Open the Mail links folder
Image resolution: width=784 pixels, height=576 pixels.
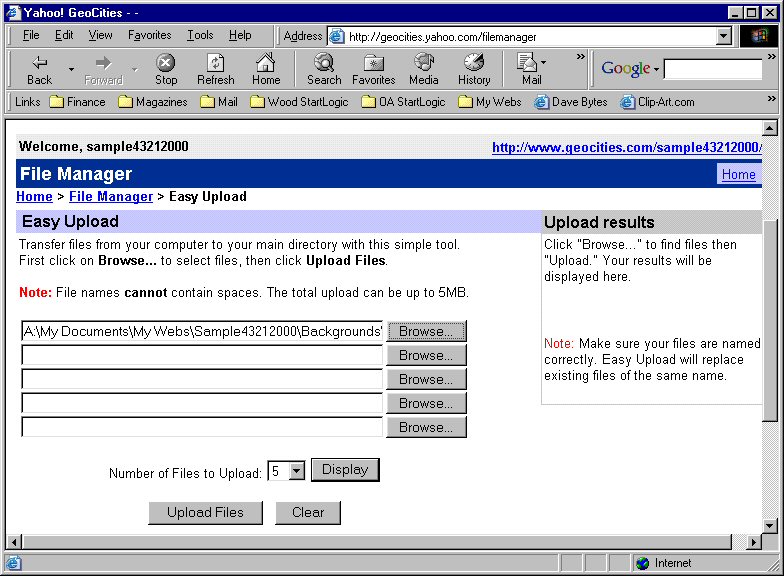(x=219, y=102)
